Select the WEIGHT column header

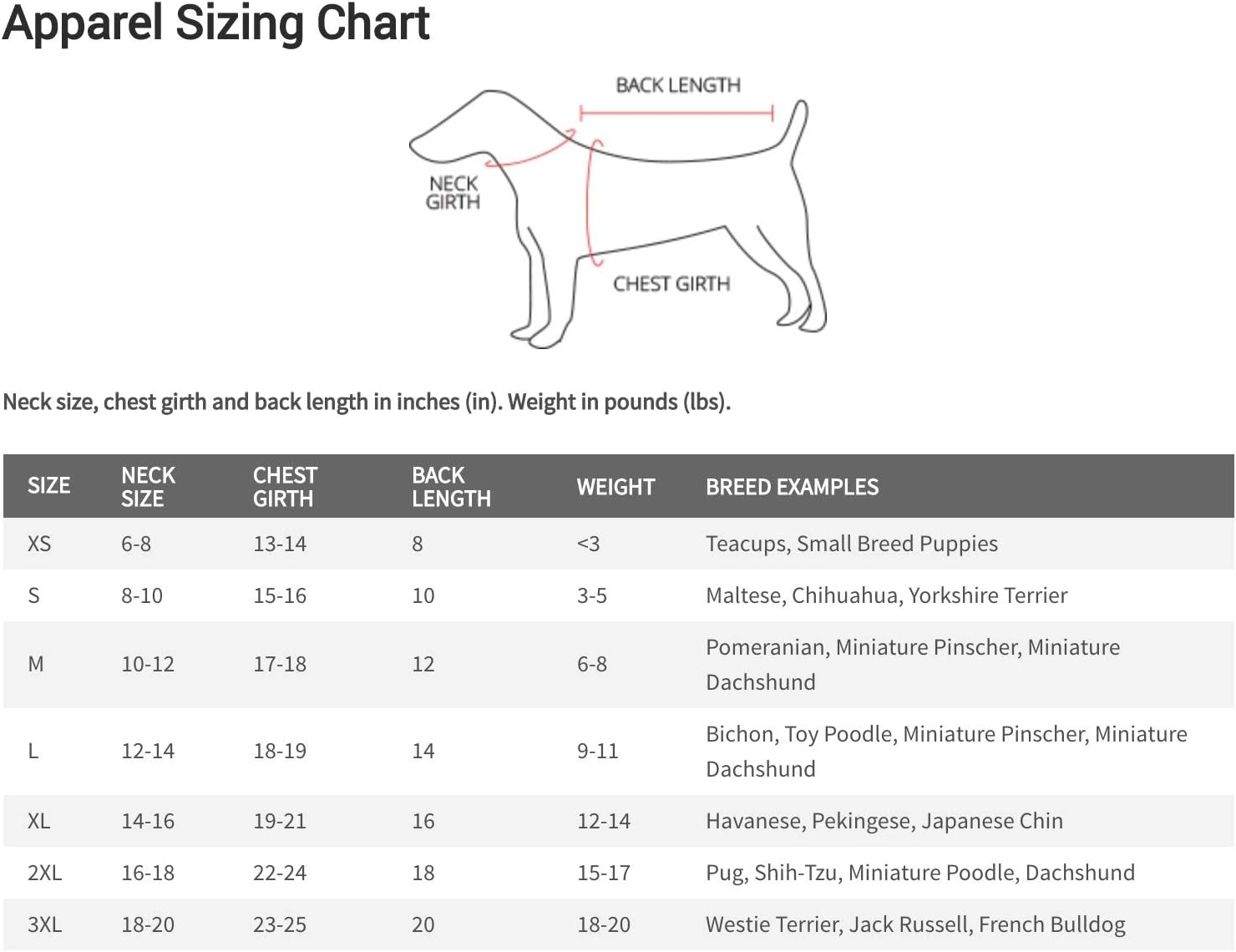coord(615,487)
